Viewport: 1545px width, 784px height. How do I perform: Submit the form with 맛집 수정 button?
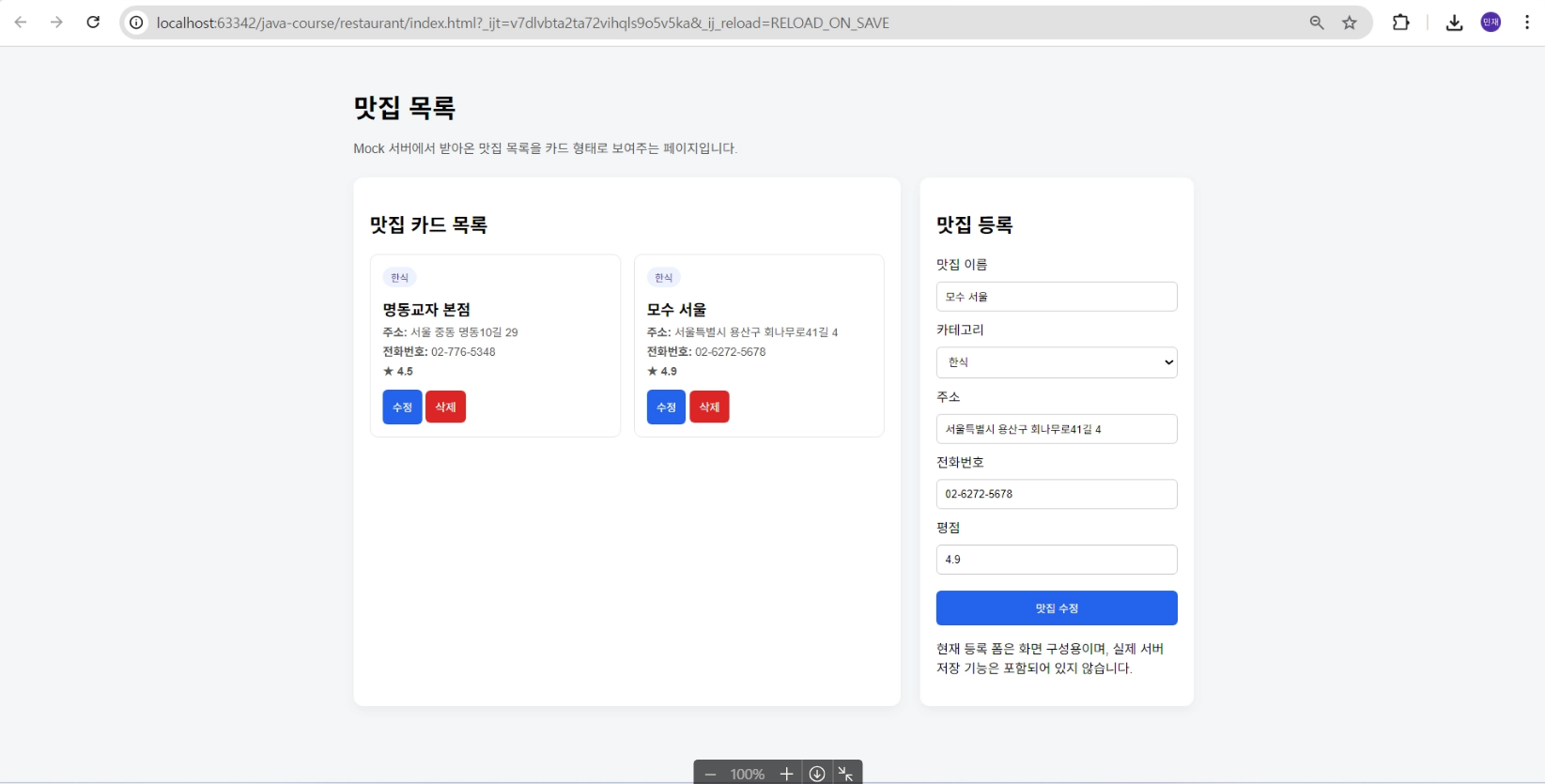click(x=1057, y=607)
